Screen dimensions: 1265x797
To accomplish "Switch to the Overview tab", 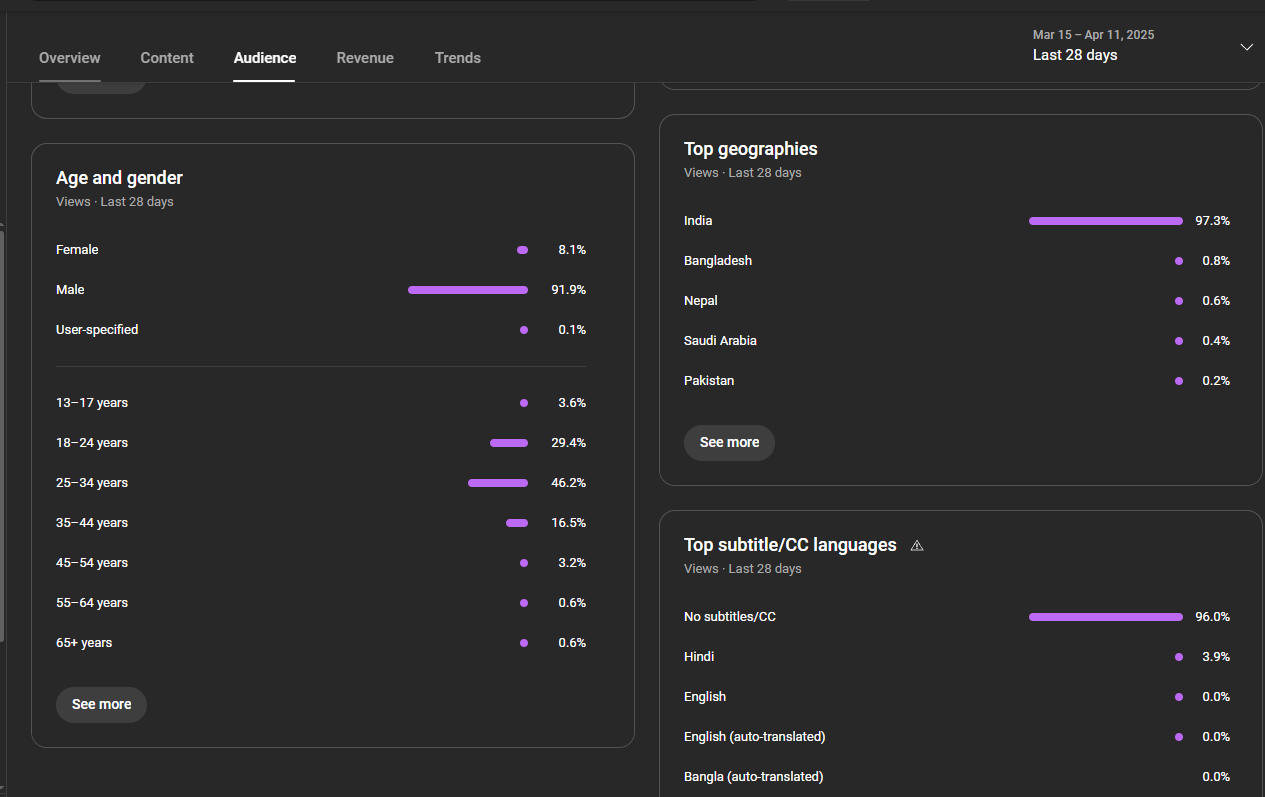I will point(70,58).
